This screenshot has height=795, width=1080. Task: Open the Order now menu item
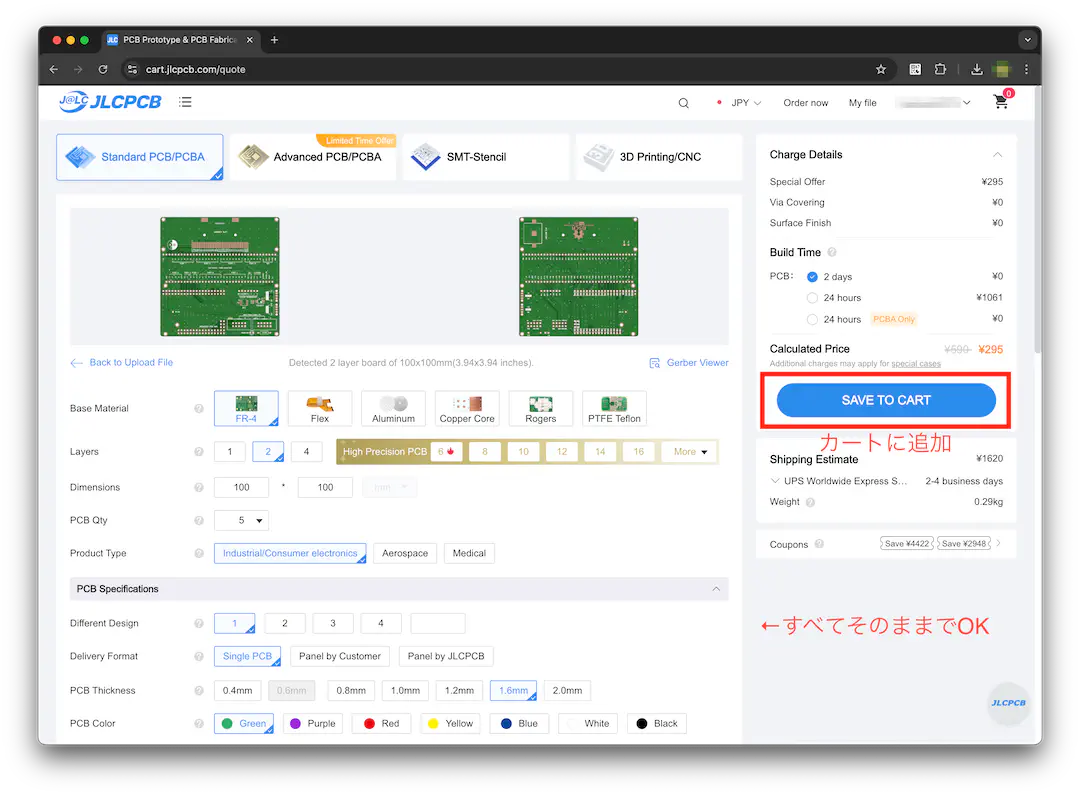click(805, 103)
